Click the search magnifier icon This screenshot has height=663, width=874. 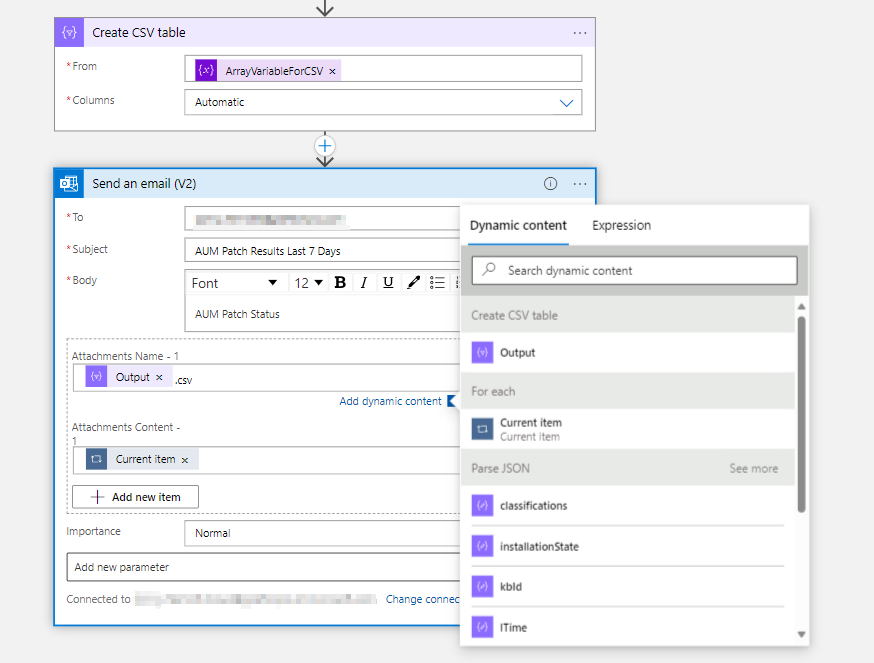(x=489, y=269)
